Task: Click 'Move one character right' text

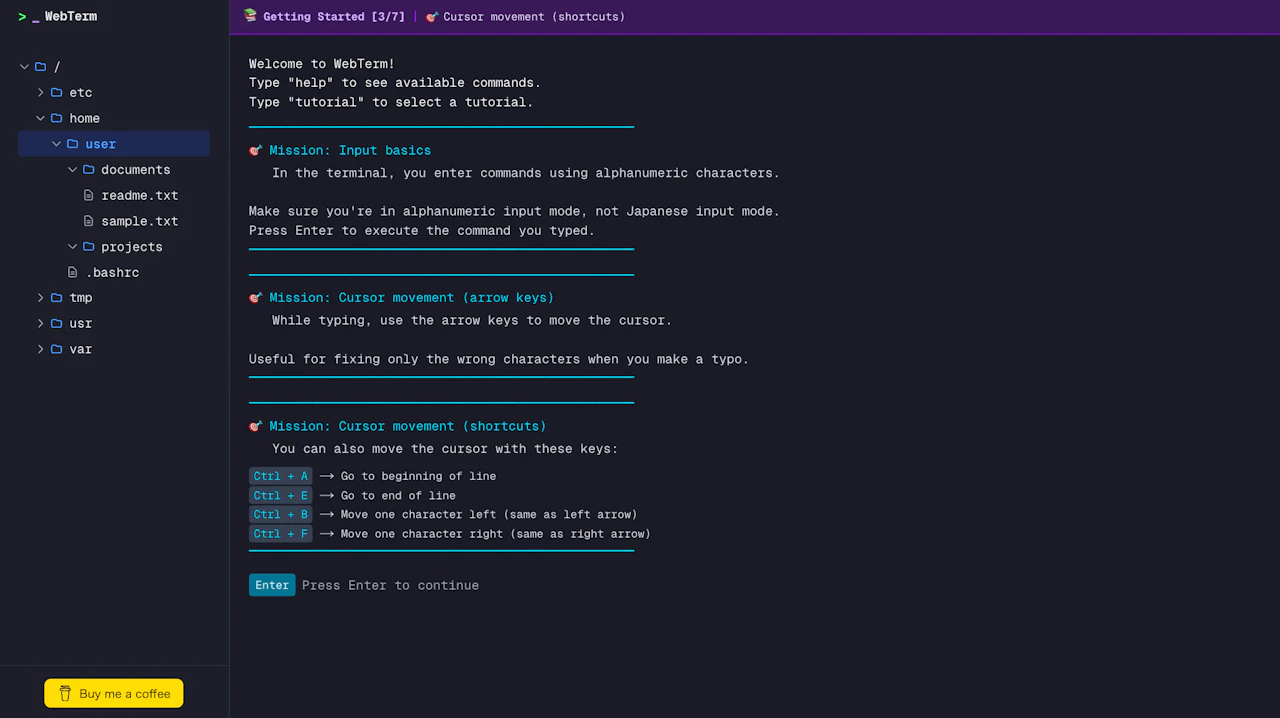Action: (x=422, y=533)
